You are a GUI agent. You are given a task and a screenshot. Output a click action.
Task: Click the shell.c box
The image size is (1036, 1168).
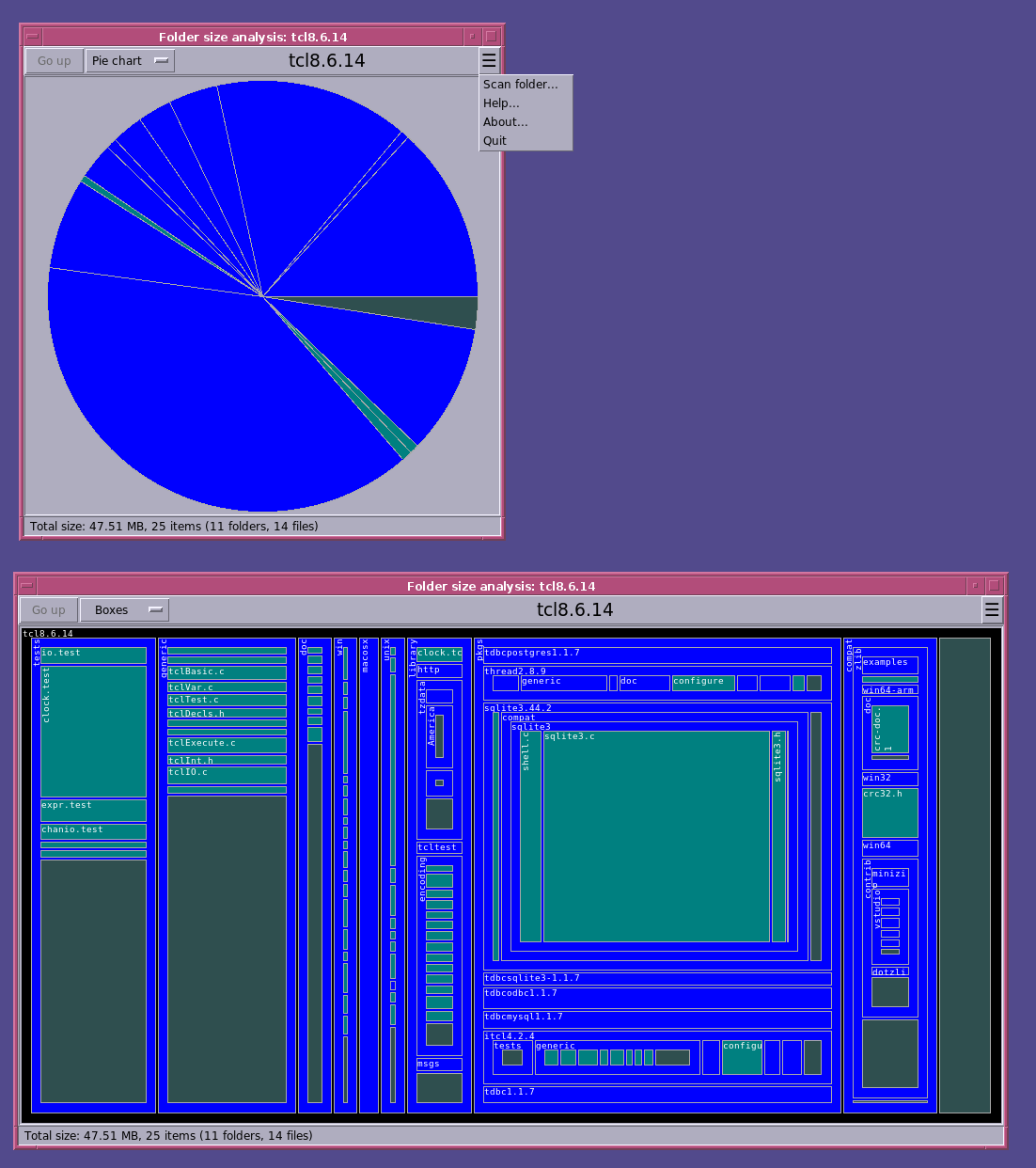pyautogui.click(x=530, y=836)
